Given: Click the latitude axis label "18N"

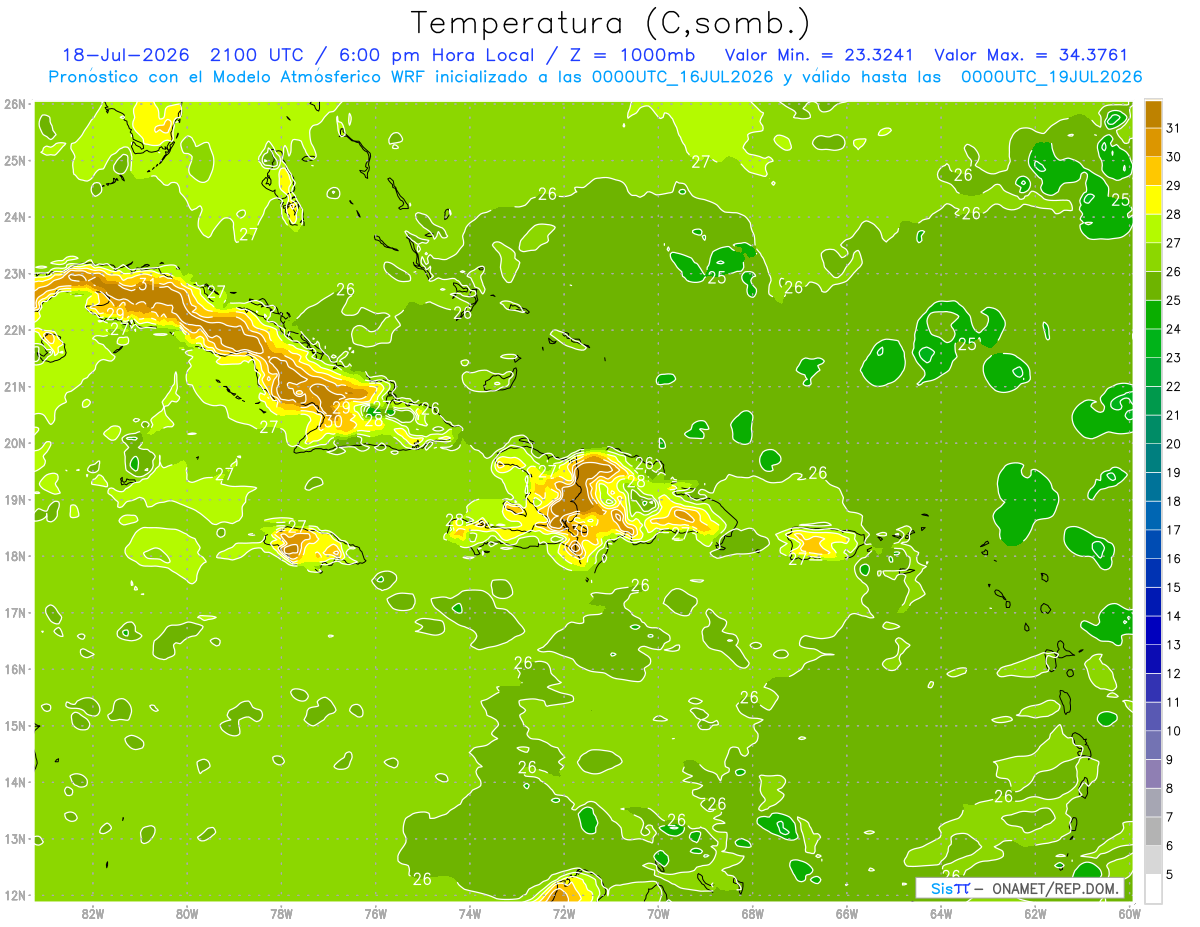Looking at the screenshot, I should (14, 556).
